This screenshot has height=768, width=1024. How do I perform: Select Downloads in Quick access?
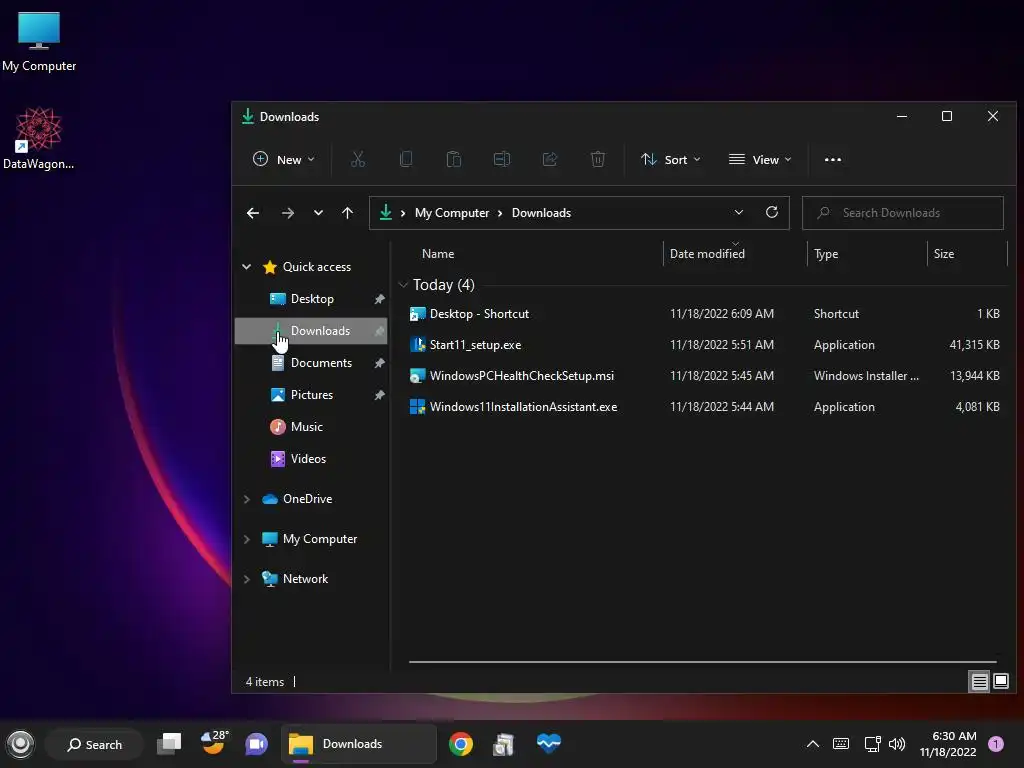[x=312, y=331]
